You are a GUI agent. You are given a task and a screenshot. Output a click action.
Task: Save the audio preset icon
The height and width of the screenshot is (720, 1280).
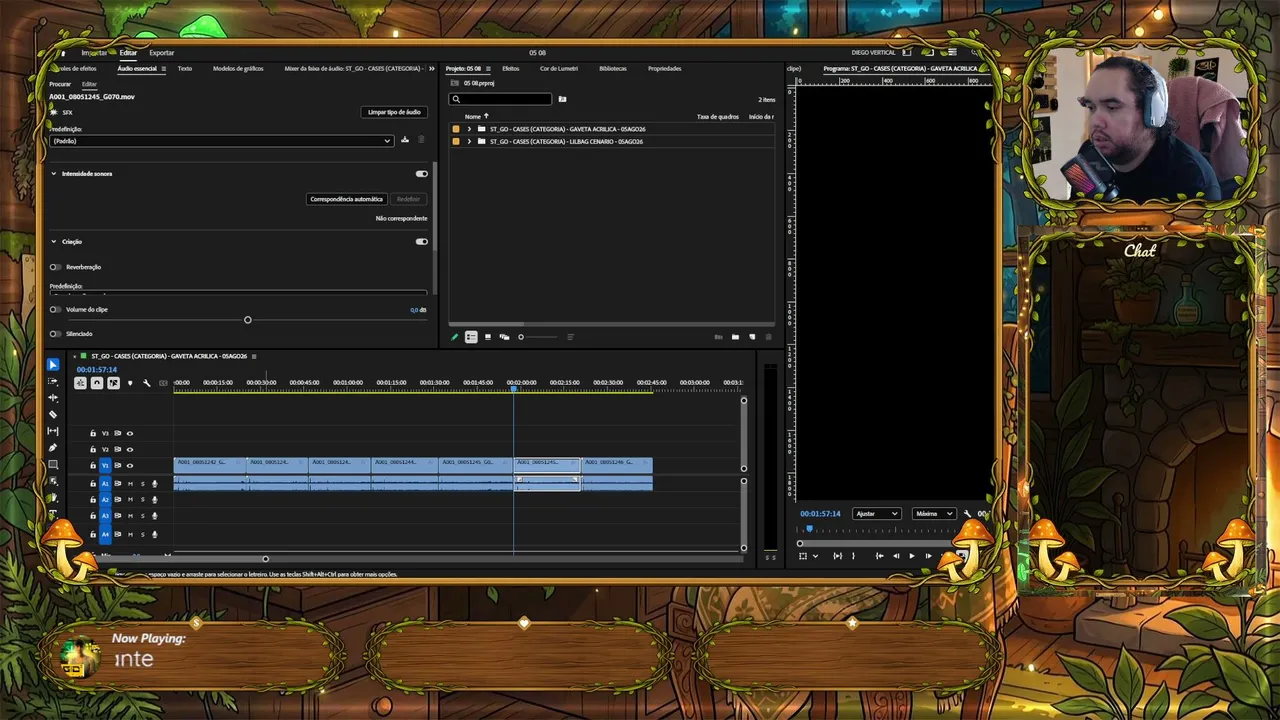pyautogui.click(x=405, y=140)
